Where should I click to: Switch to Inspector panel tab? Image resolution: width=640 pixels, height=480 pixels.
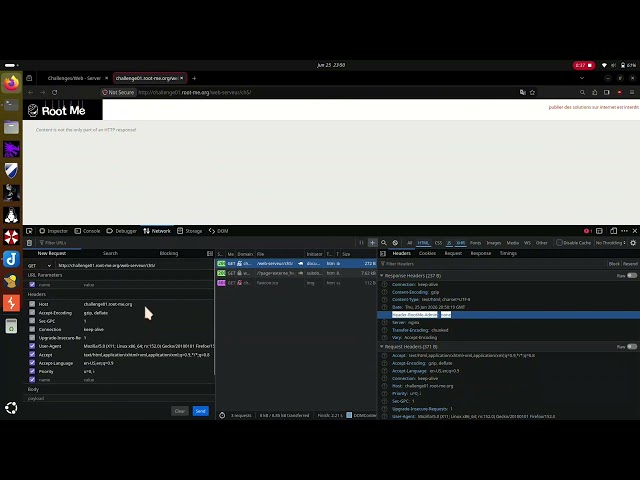tap(53, 231)
